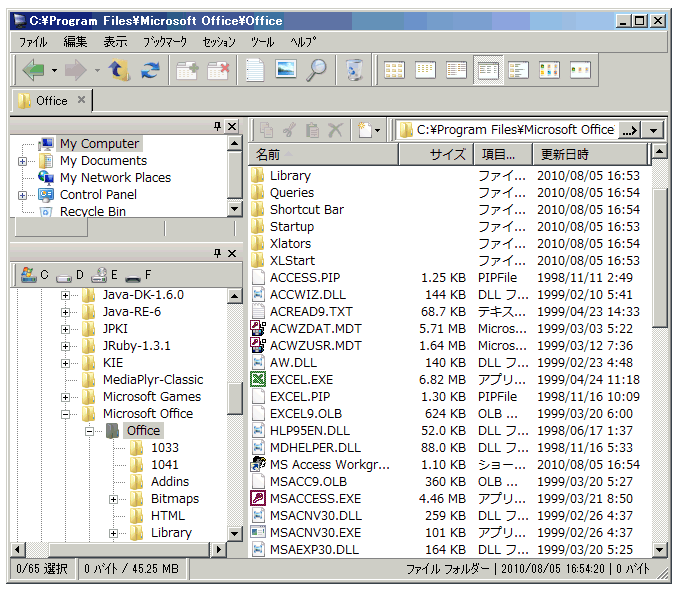677x589 pixels.
Task: Select the active details view icon
Action: (x=488, y=70)
